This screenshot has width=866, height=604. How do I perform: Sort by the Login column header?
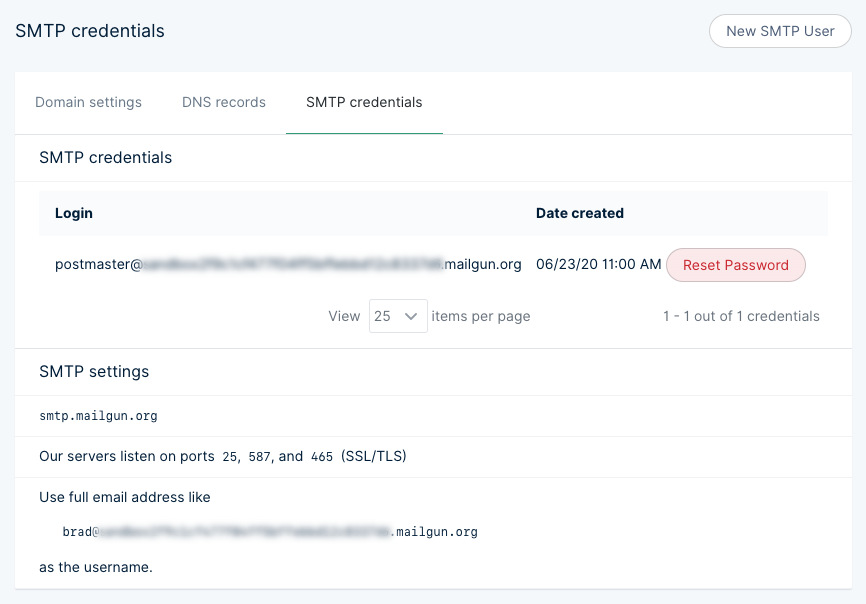(x=73, y=213)
